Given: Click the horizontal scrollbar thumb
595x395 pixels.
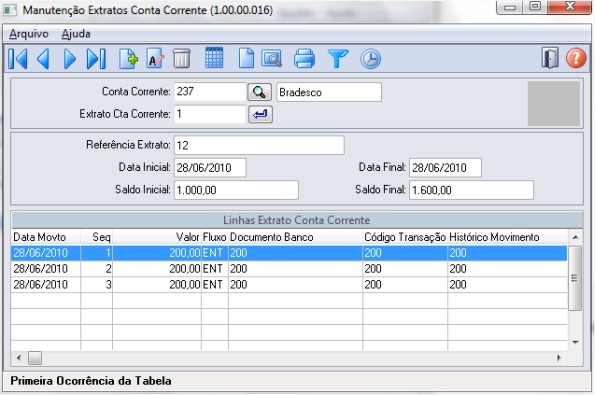Looking at the screenshot, I should click(35, 358).
